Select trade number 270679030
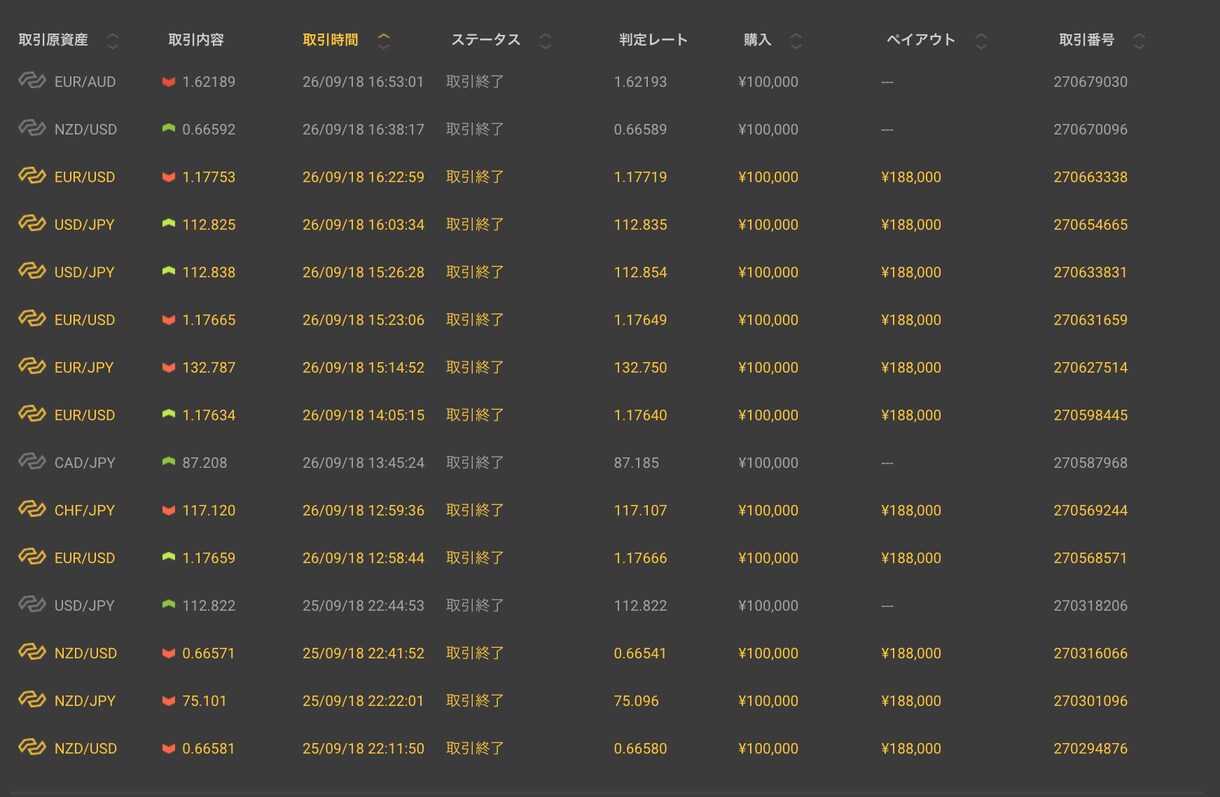1220x797 pixels. tap(1090, 82)
